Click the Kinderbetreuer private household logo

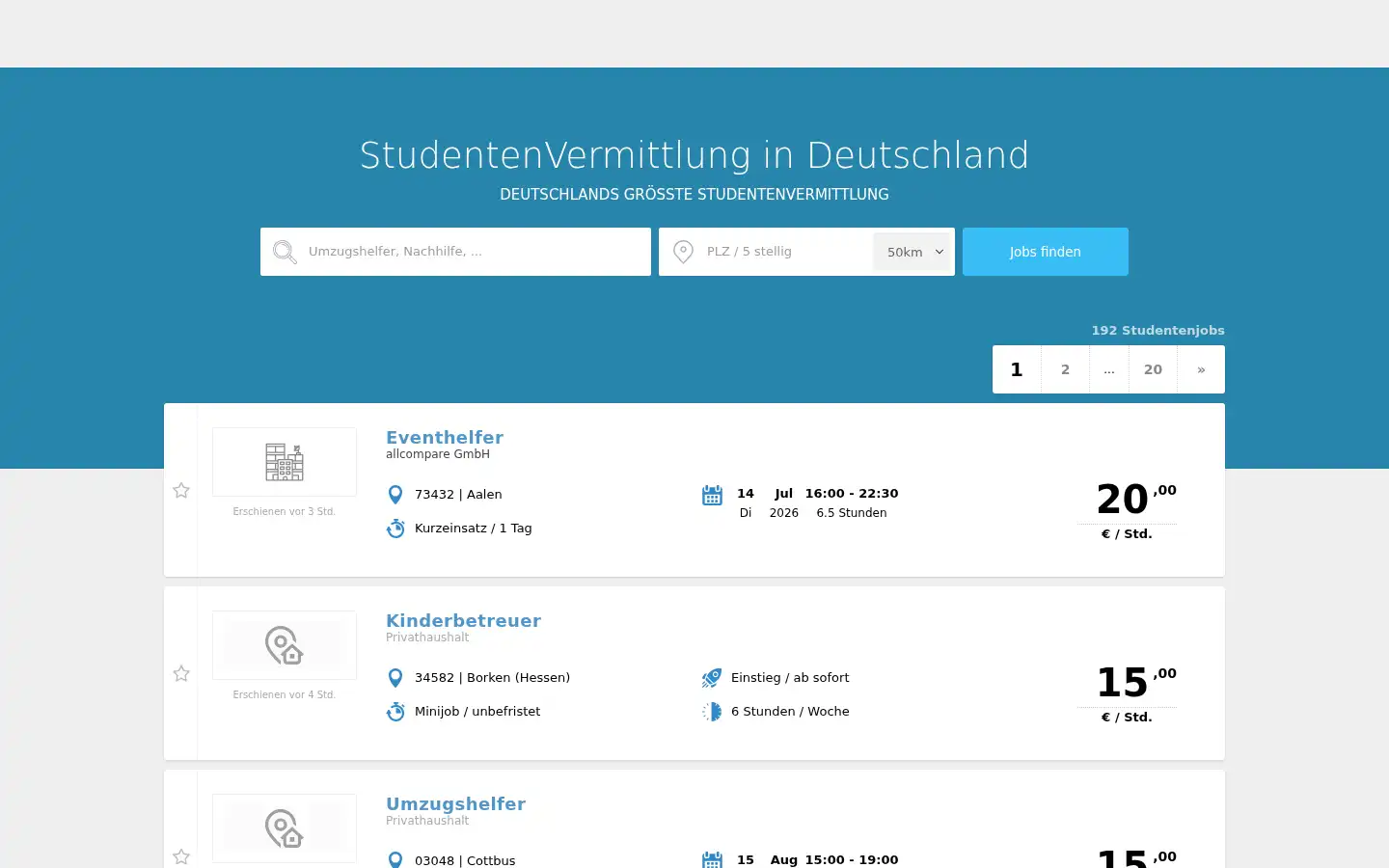pos(285,645)
